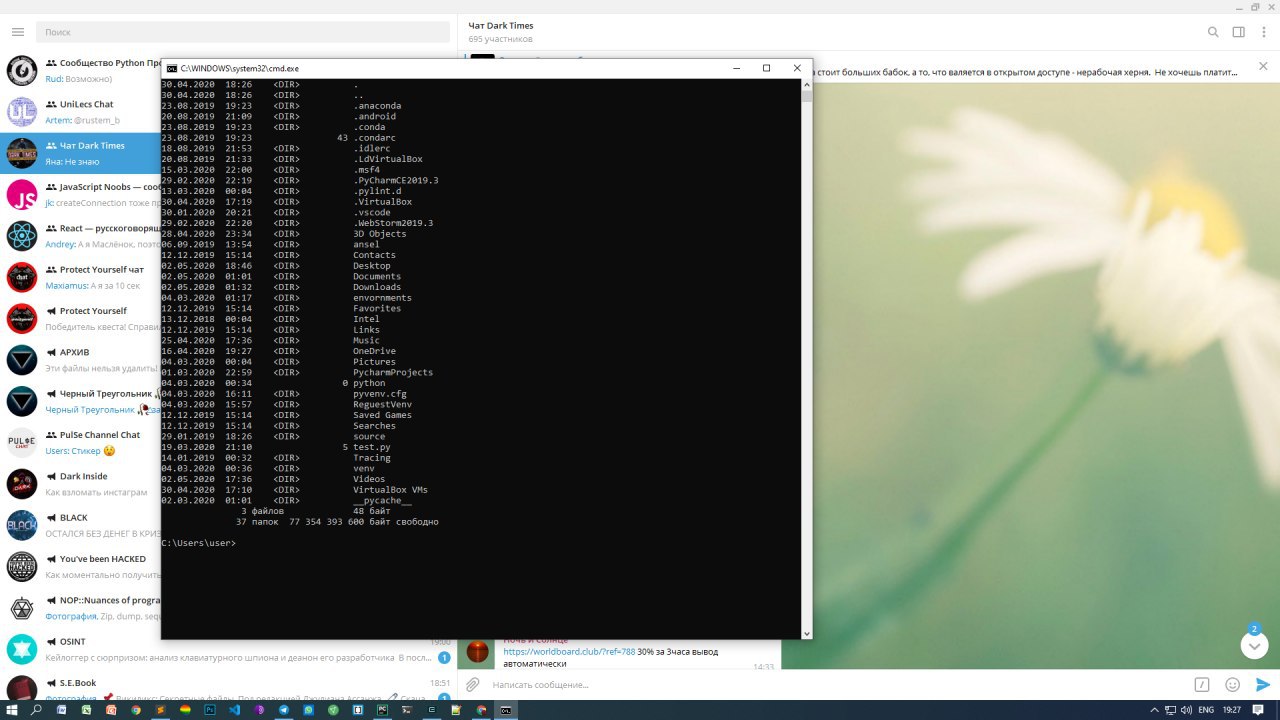Click the JS pink avatar icon
The height and width of the screenshot is (720, 1280).
(x=22, y=194)
